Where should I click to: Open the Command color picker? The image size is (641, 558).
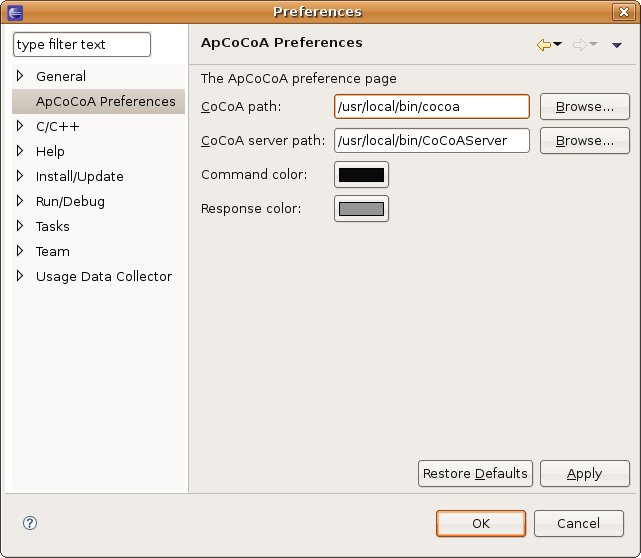[361, 175]
